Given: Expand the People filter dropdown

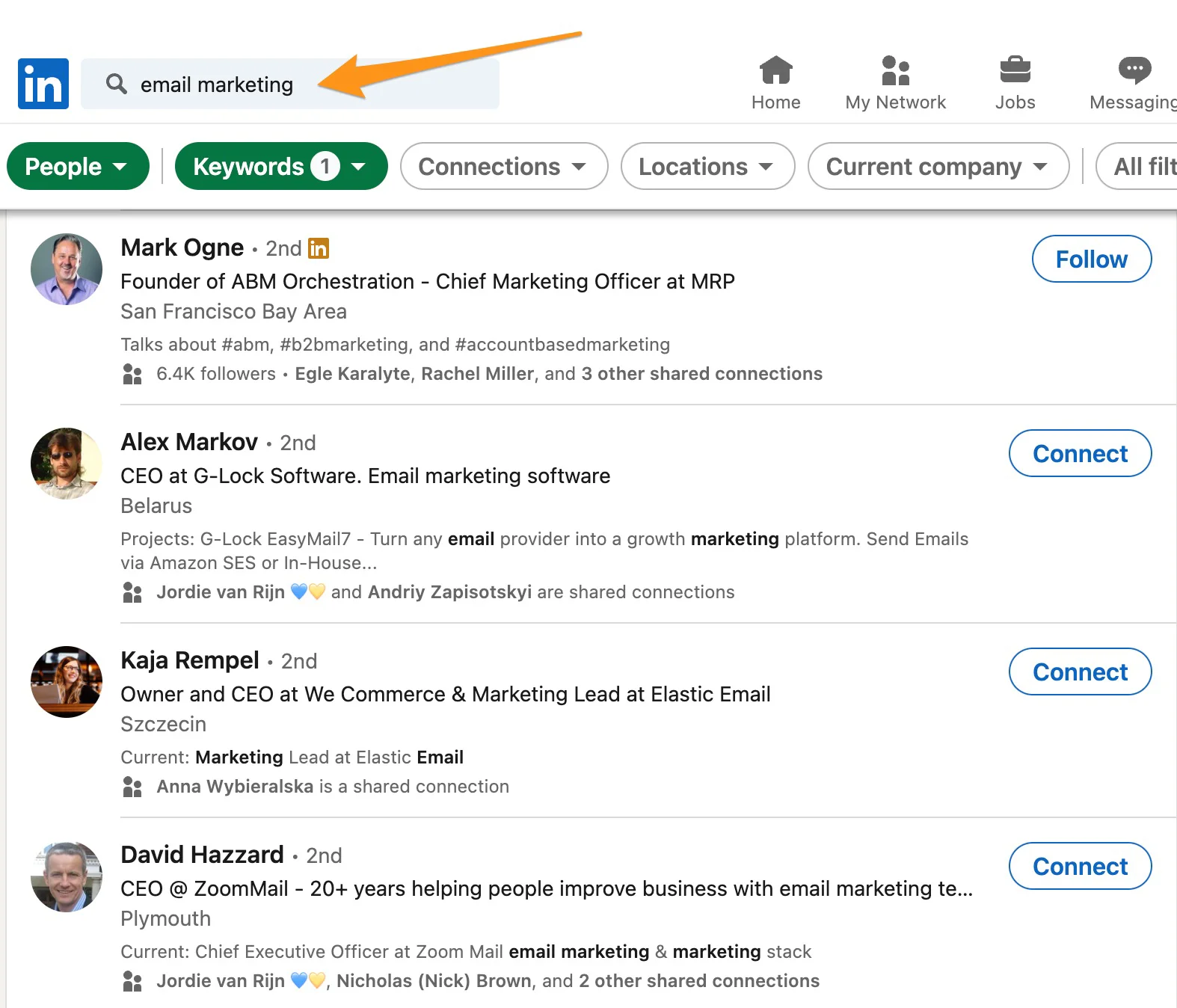Looking at the screenshot, I should pos(78,166).
